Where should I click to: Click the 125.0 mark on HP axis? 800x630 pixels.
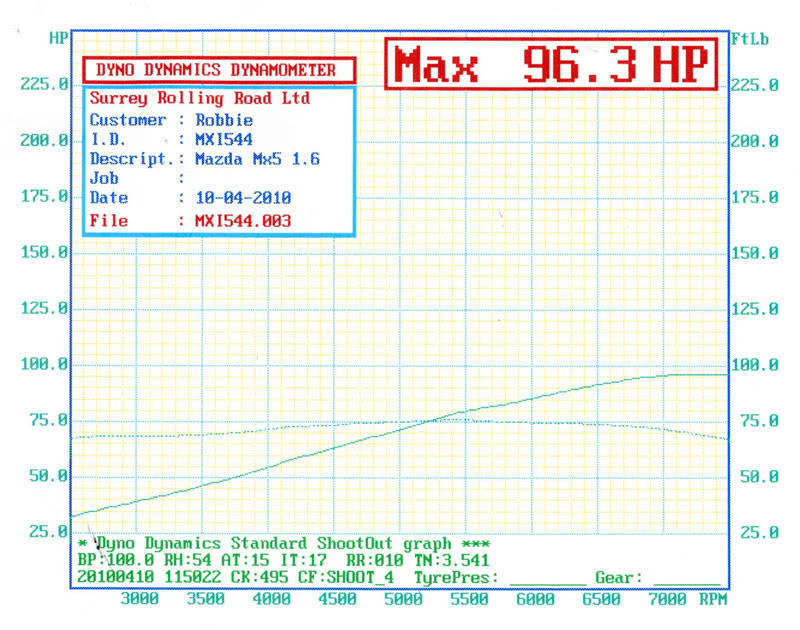44,308
